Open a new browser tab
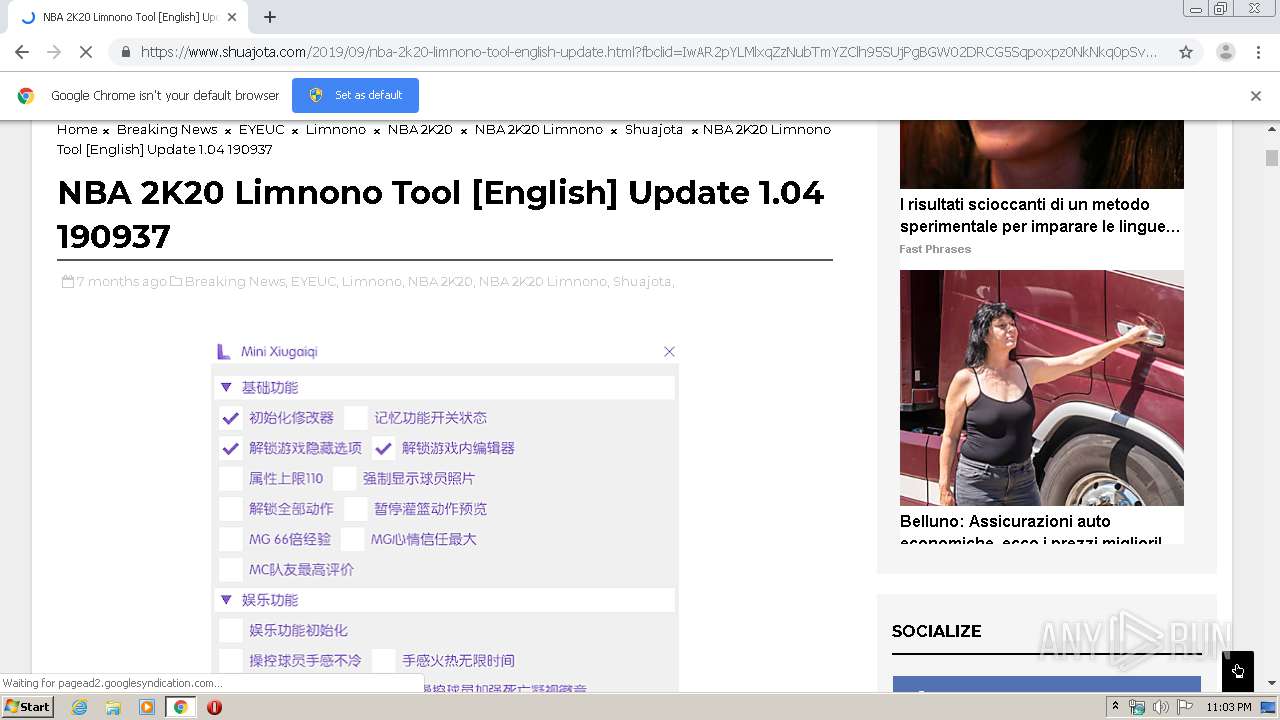The width and height of the screenshot is (1280, 720). 270,17
